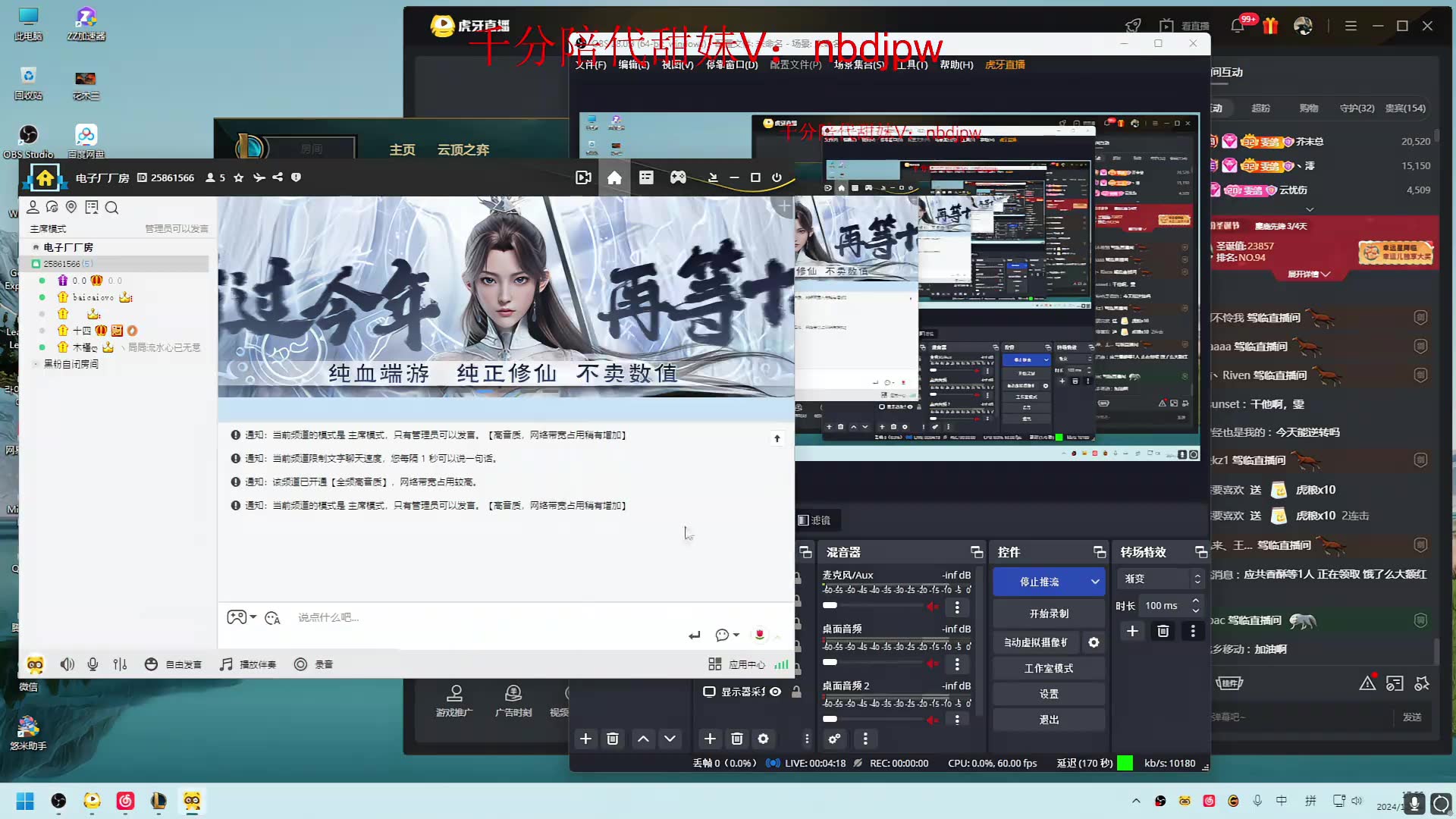Open the YY audio mixer settings icon
The width and height of the screenshot is (1456, 819).
pos(120,664)
